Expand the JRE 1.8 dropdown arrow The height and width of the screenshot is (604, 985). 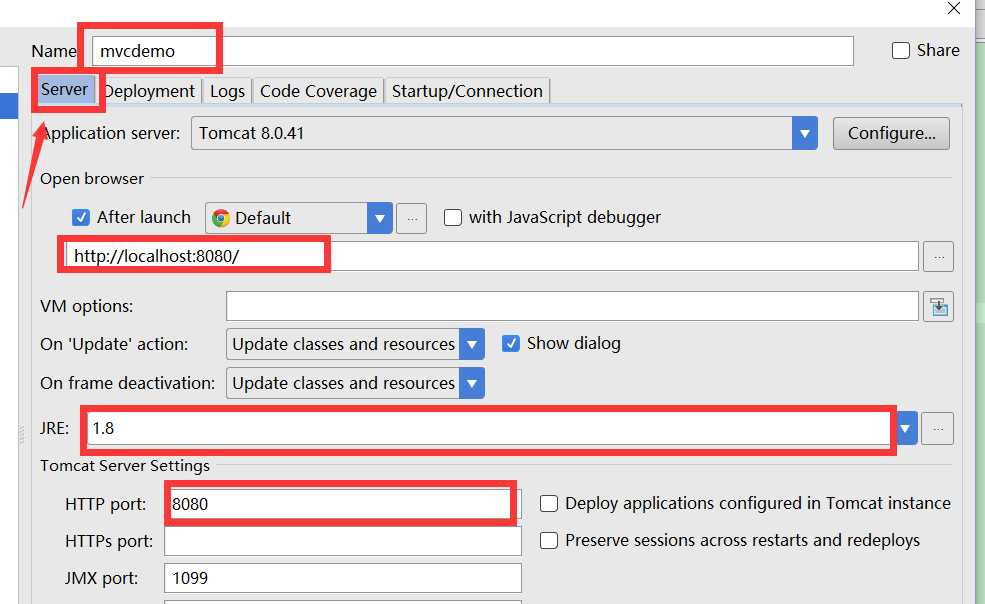tap(905, 428)
